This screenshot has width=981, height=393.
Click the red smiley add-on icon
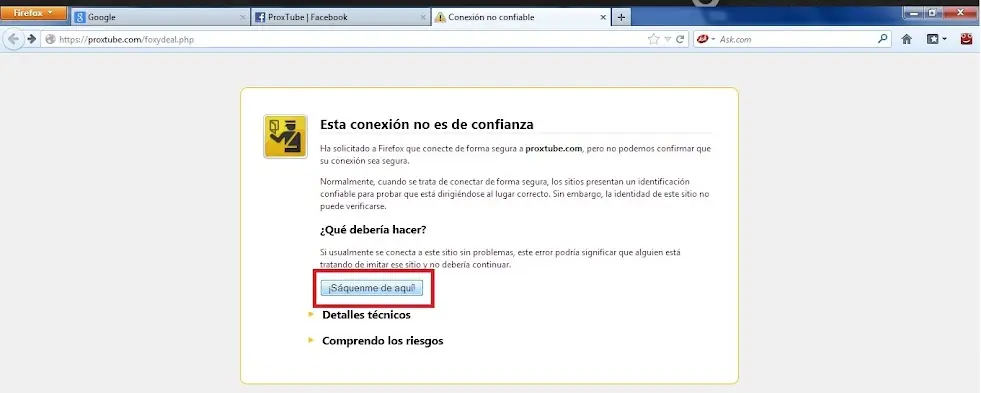pyautogui.click(x=967, y=39)
